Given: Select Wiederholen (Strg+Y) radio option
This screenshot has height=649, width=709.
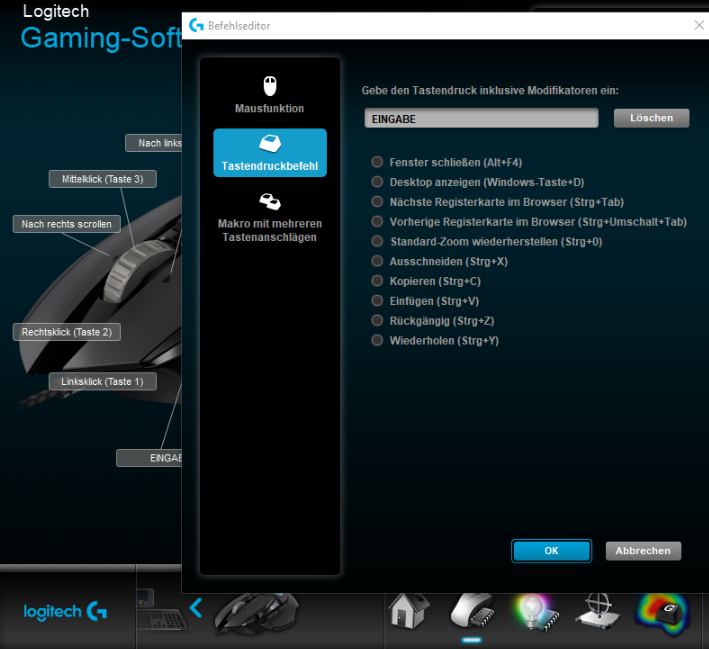Looking at the screenshot, I should pyautogui.click(x=377, y=340).
